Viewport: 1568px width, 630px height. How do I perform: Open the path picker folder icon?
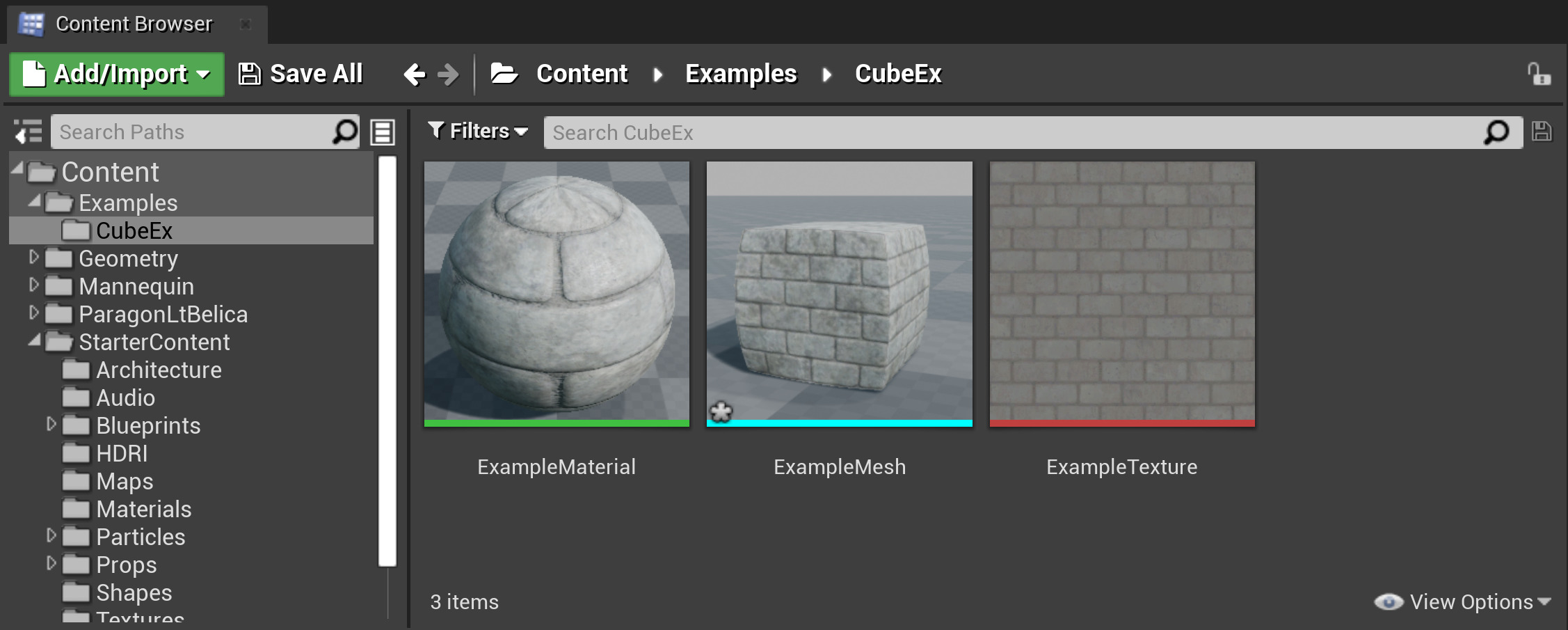coord(504,73)
